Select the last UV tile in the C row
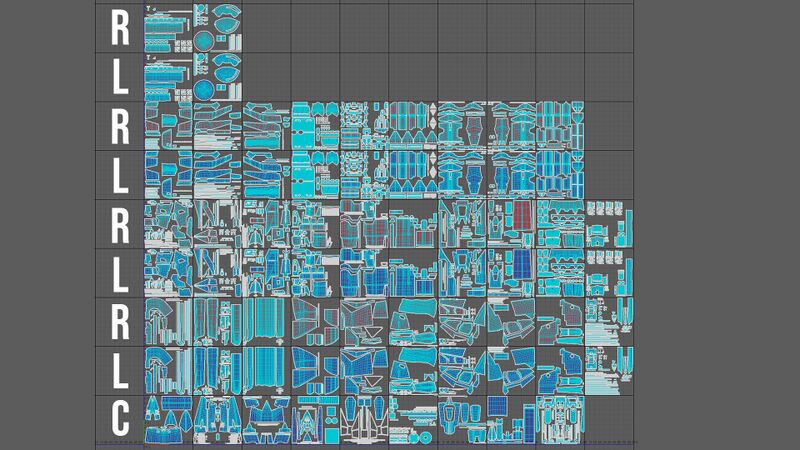 coord(560,418)
